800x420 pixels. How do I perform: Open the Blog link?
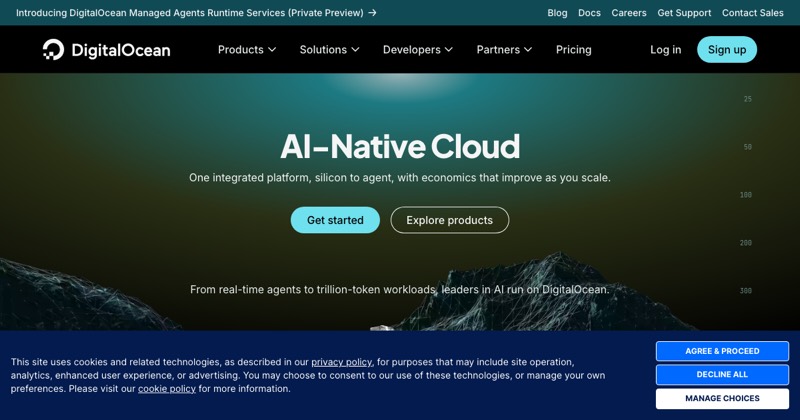point(557,13)
